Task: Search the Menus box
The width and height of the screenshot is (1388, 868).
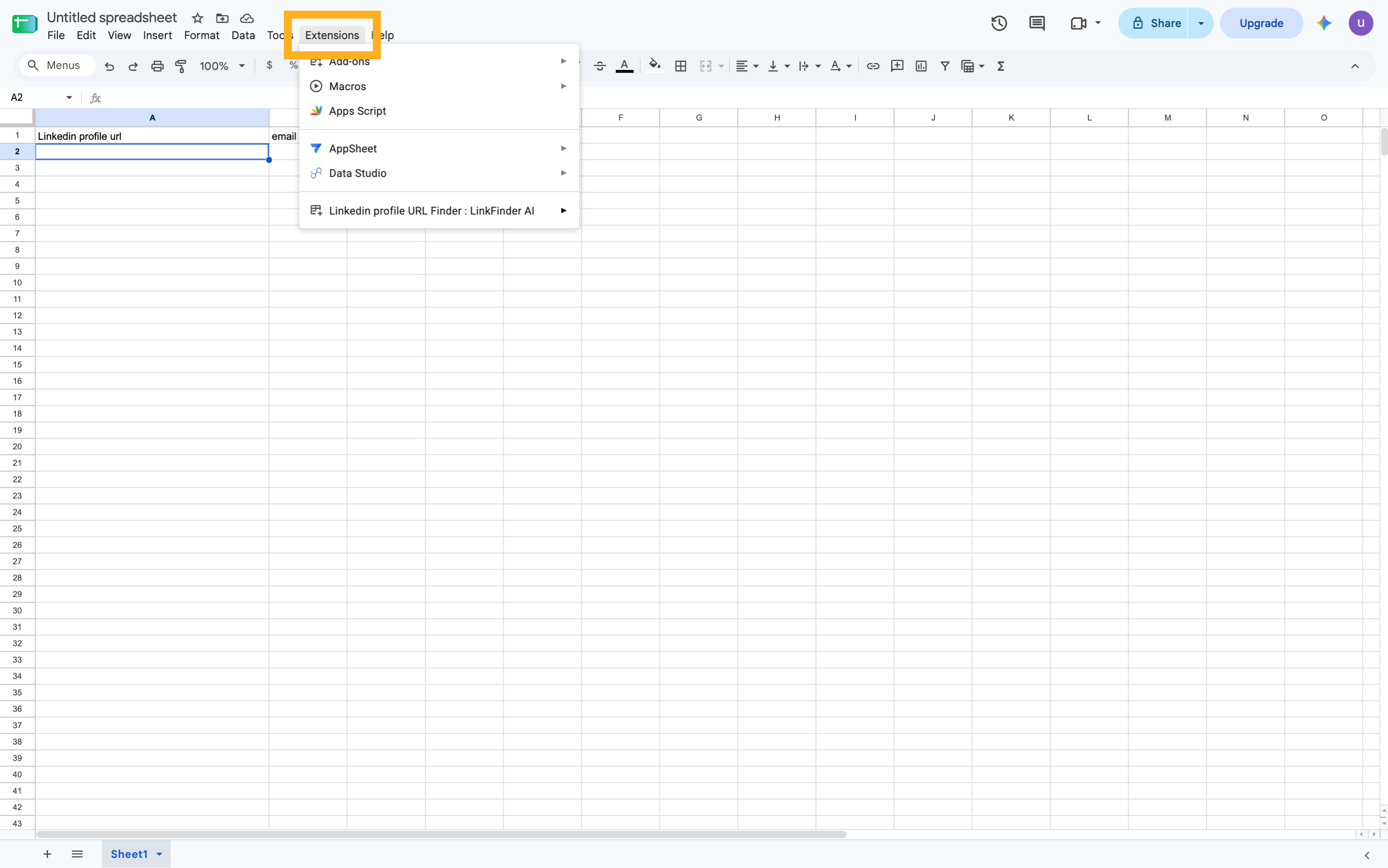Action: pyautogui.click(x=57, y=66)
